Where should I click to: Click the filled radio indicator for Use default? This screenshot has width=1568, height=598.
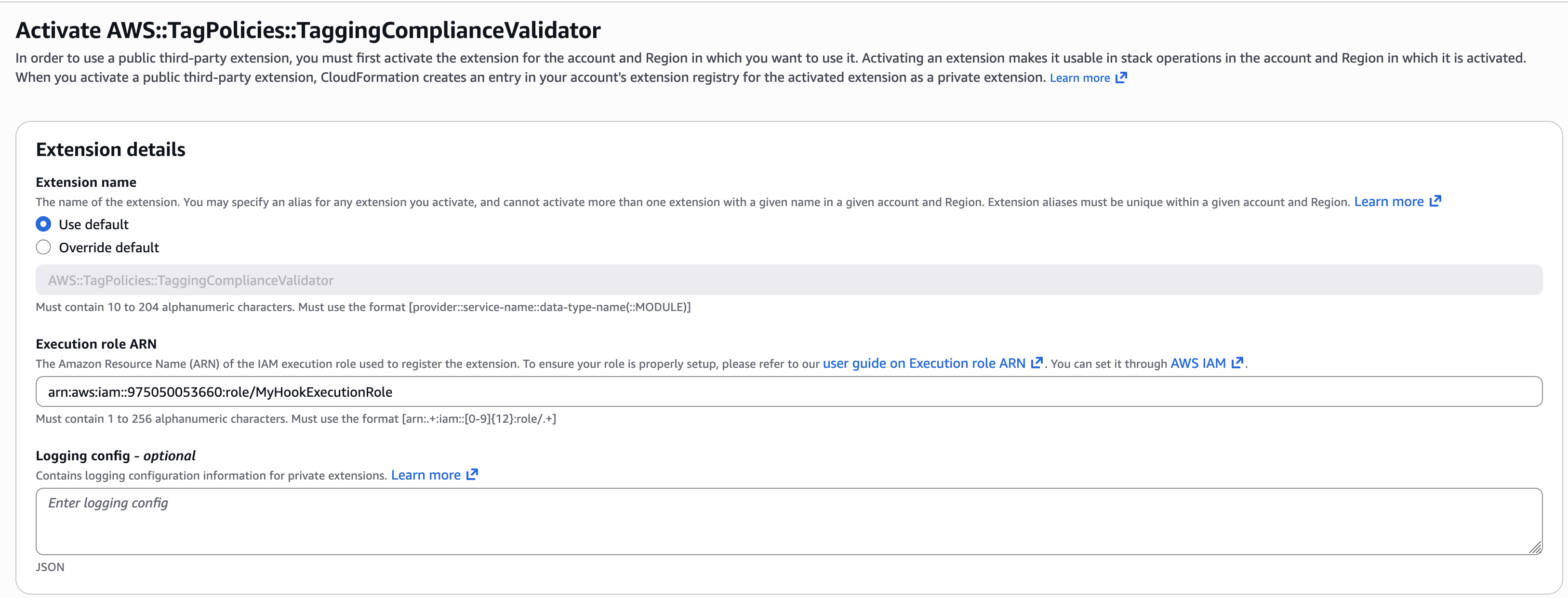43,224
